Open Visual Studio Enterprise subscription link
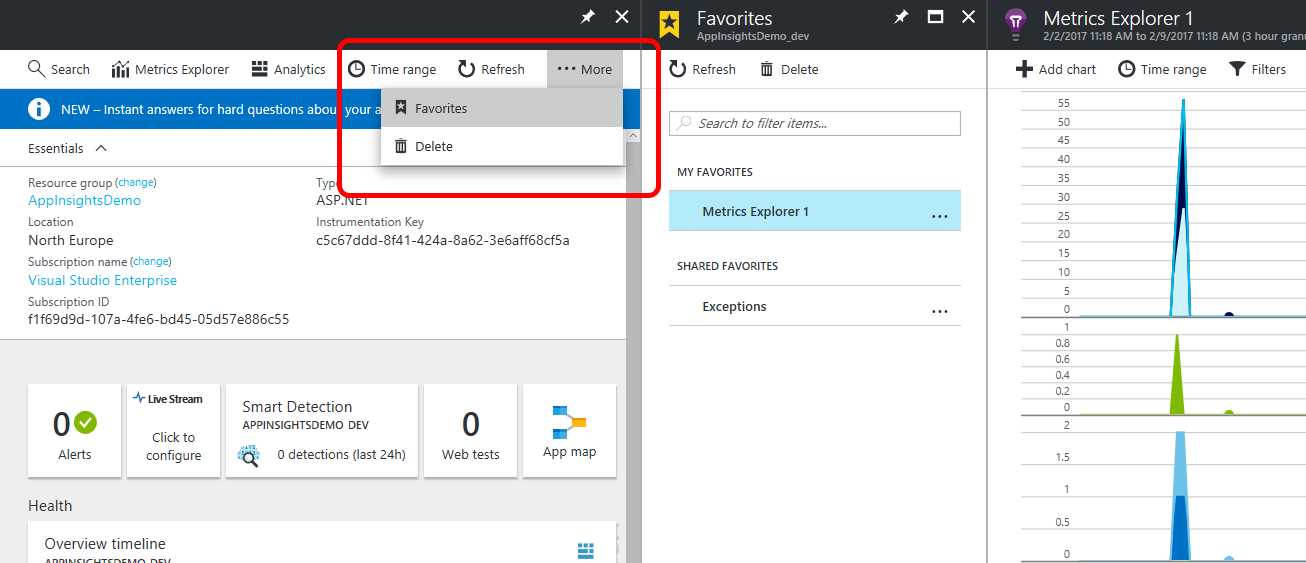Image resolution: width=1306 pixels, height=563 pixels. pos(102,280)
